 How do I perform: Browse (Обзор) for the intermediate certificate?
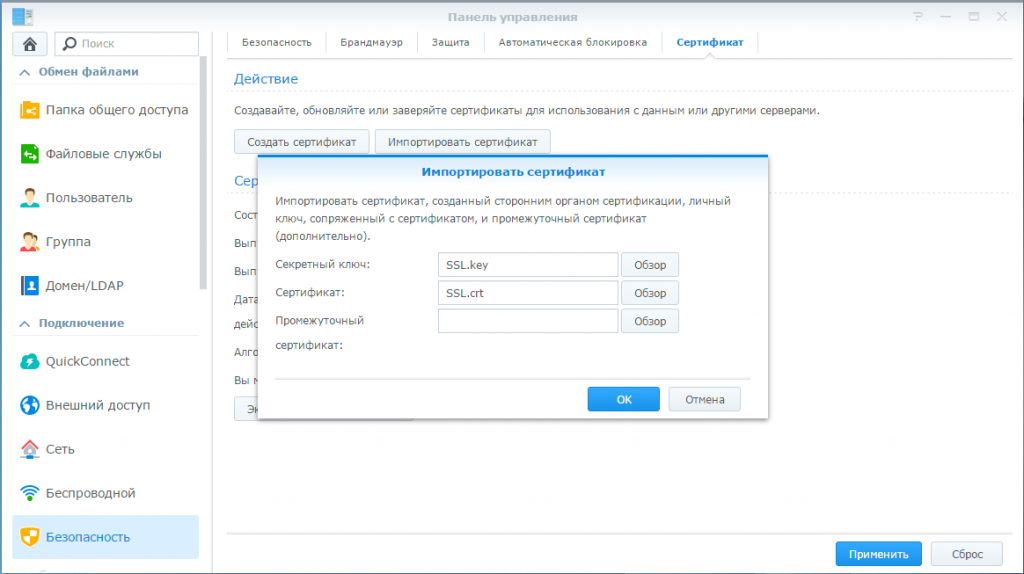click(x=649, y=321)
